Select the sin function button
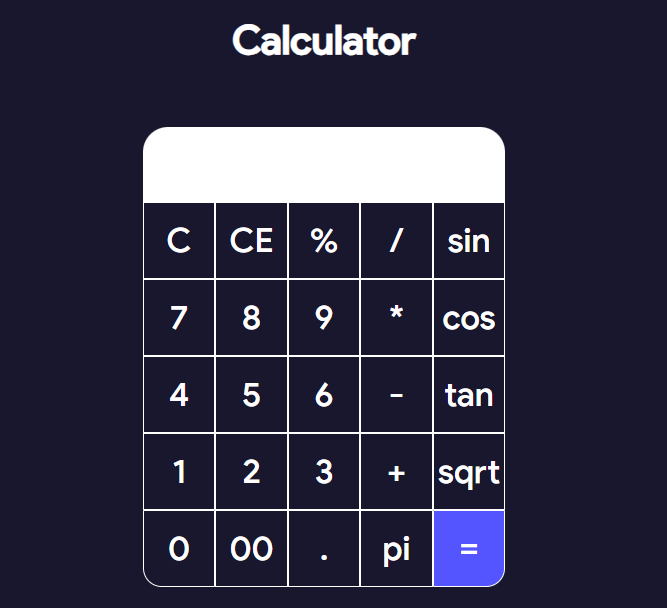The width and height of the screenshot is (667, 608). pos(469,241)
